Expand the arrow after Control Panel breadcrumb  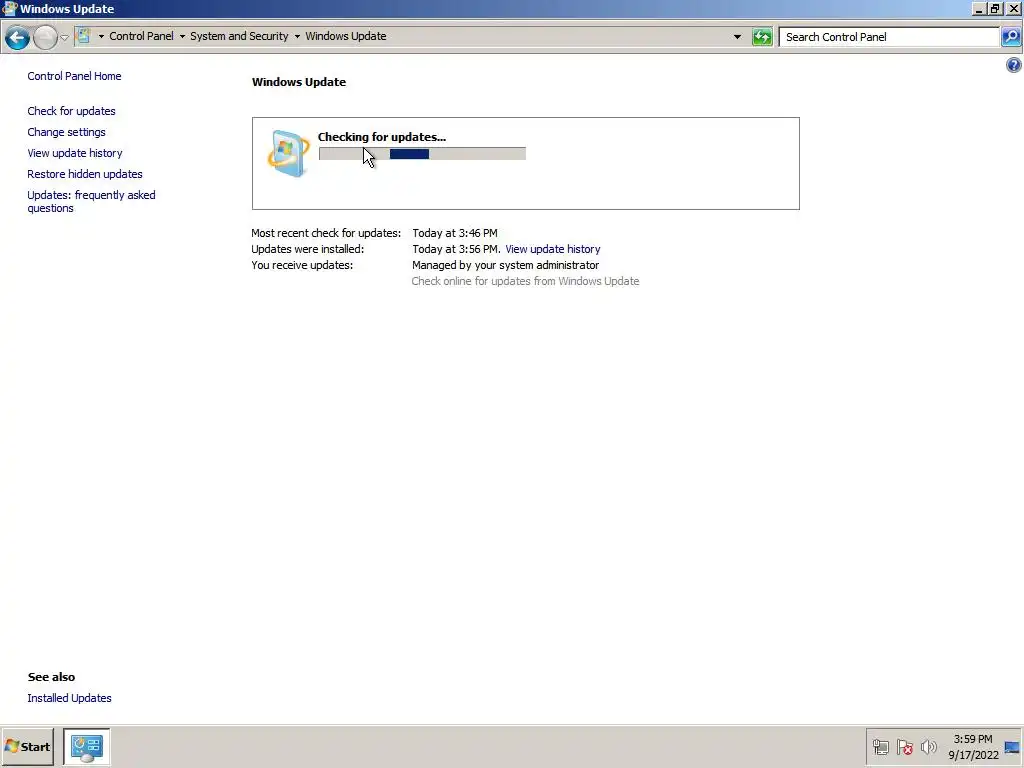click(182, 37)
